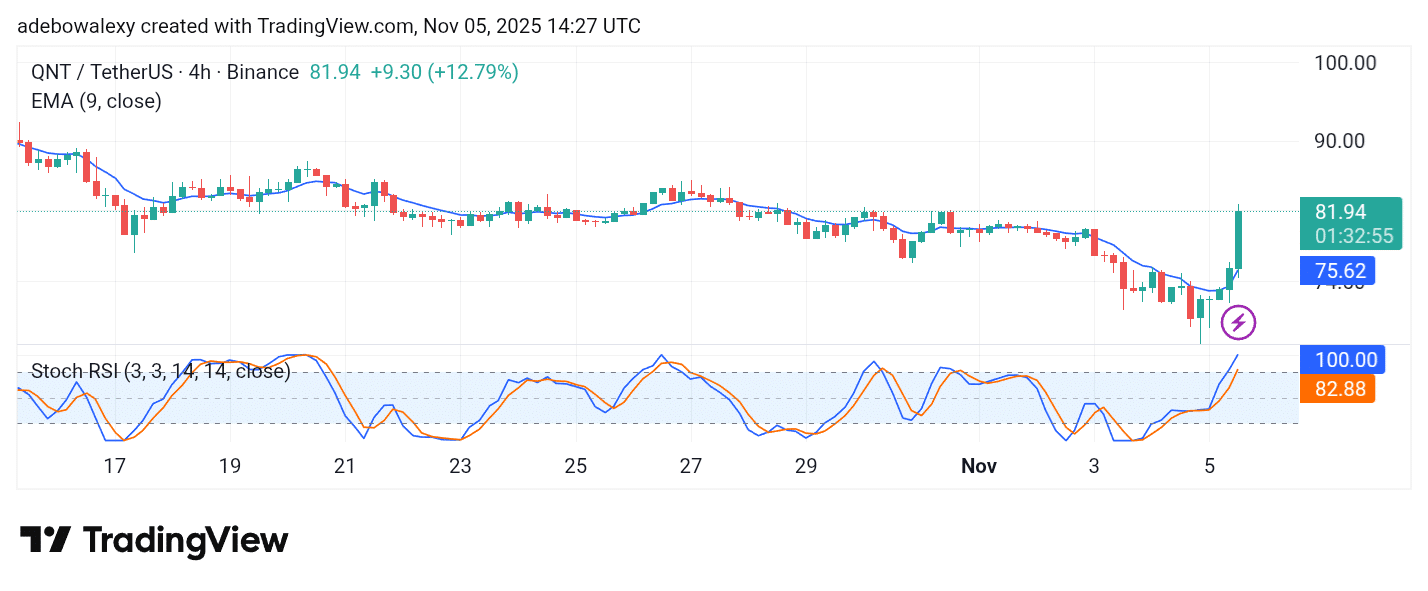Click the purple lightning bolt event icon

pos(1239,322)
